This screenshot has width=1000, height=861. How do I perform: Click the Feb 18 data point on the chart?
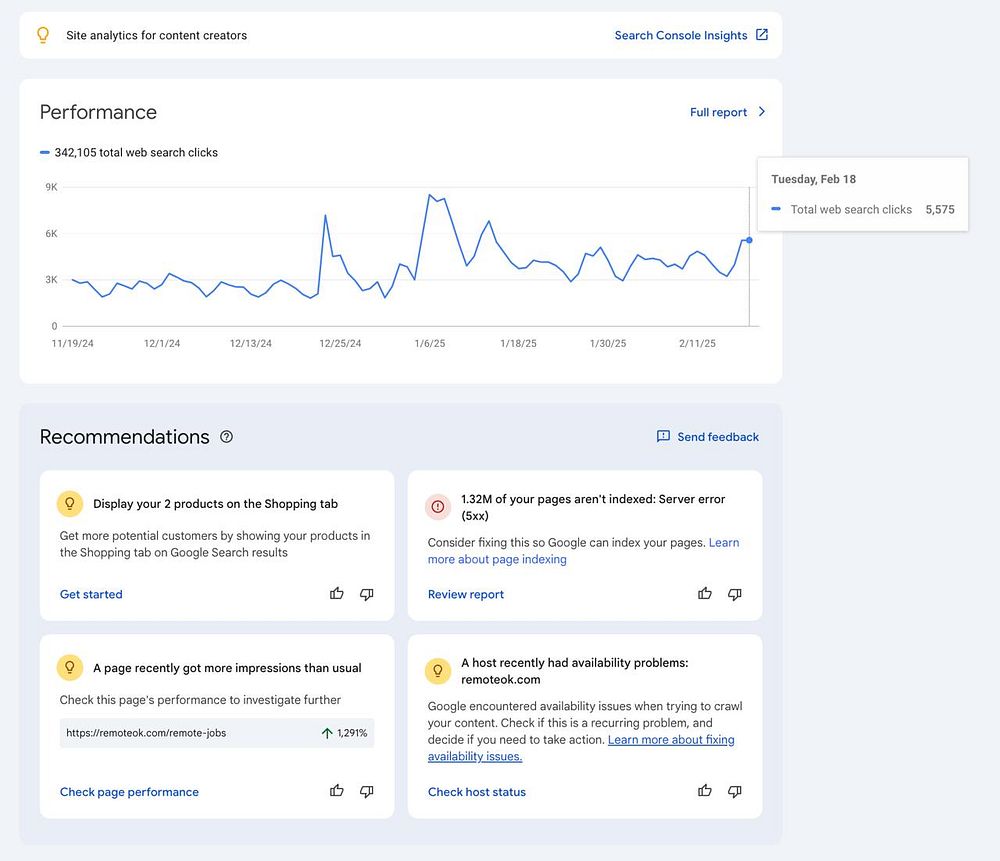(749, 240)
